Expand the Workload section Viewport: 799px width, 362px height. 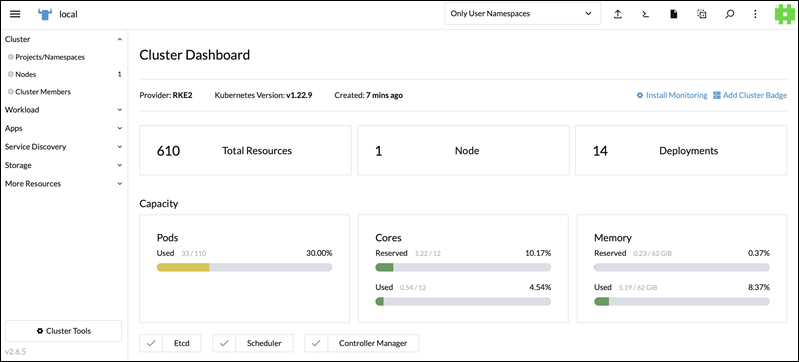(64, 110)
